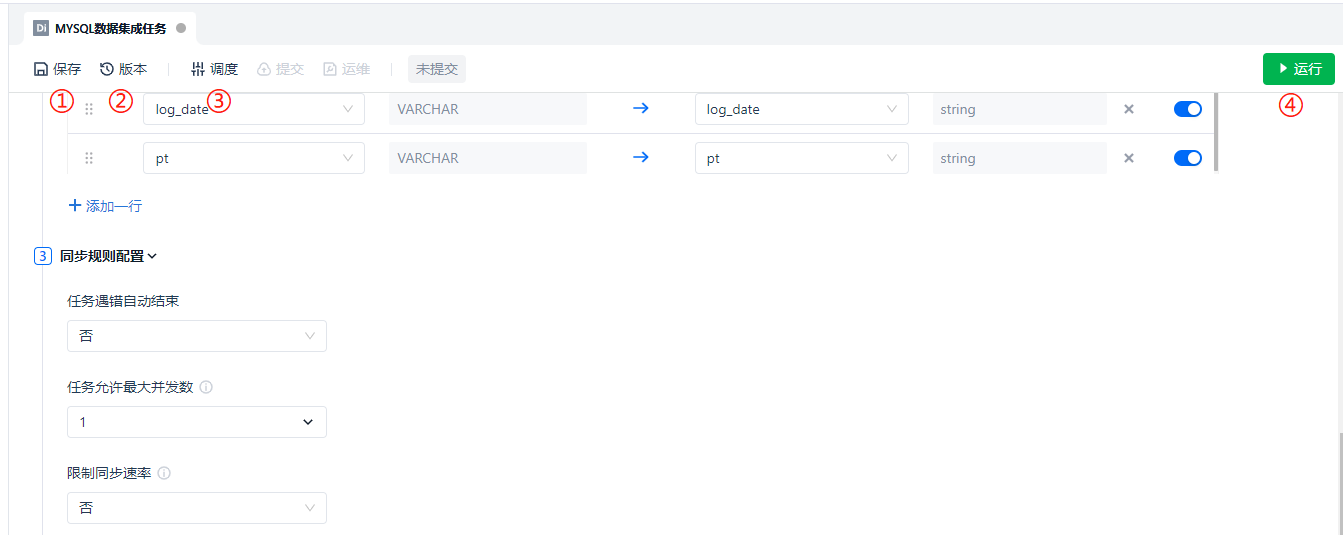Image resolution: width=1343 pixels, height=535 pixels.
Task: Click 添加一行 to add a row
Action: (x=105, y=206)
